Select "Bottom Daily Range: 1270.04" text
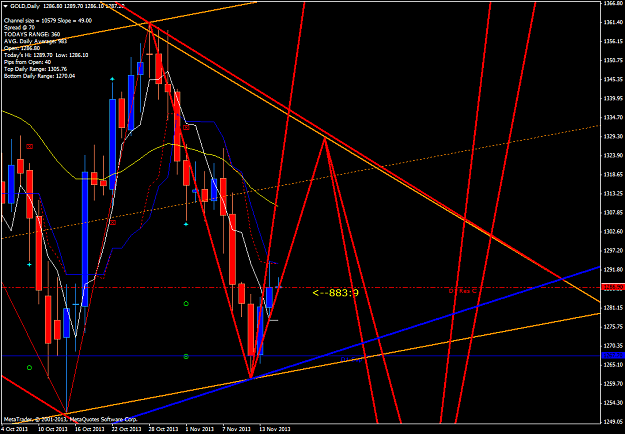 coord(39,76)
